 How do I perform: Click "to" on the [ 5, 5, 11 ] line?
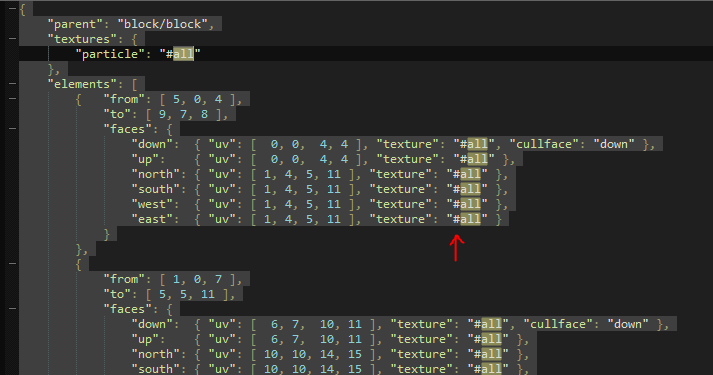click(117, 294)
